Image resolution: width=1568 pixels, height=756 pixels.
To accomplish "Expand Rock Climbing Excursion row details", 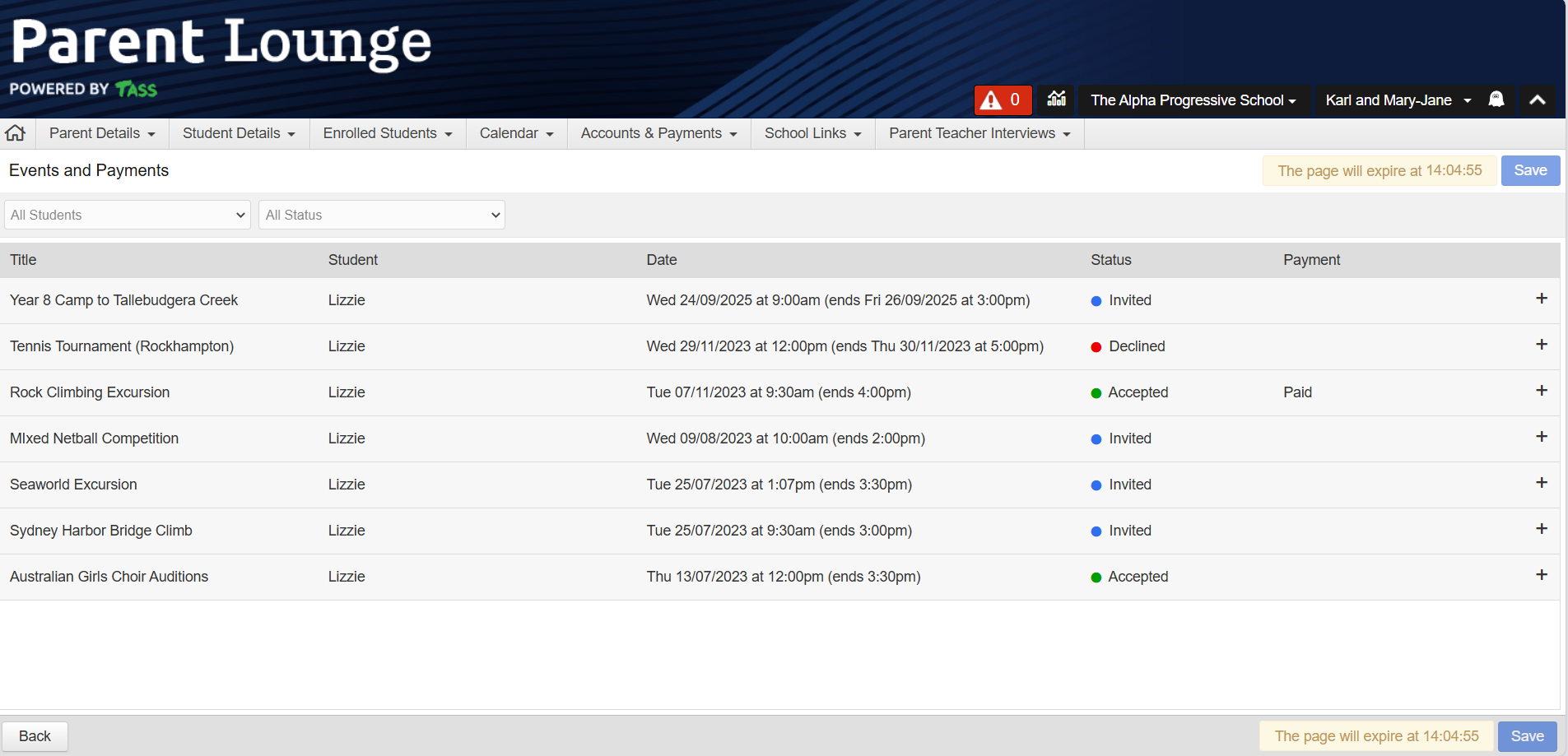I will (1542, 391).
